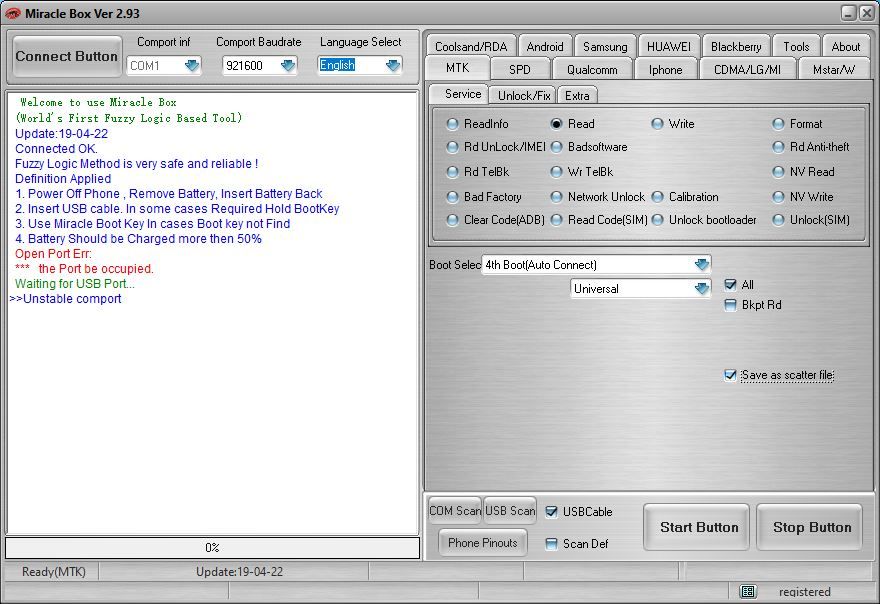Click the 0% progress bar
Screen dimensions: 880x604
click(213, 548)
